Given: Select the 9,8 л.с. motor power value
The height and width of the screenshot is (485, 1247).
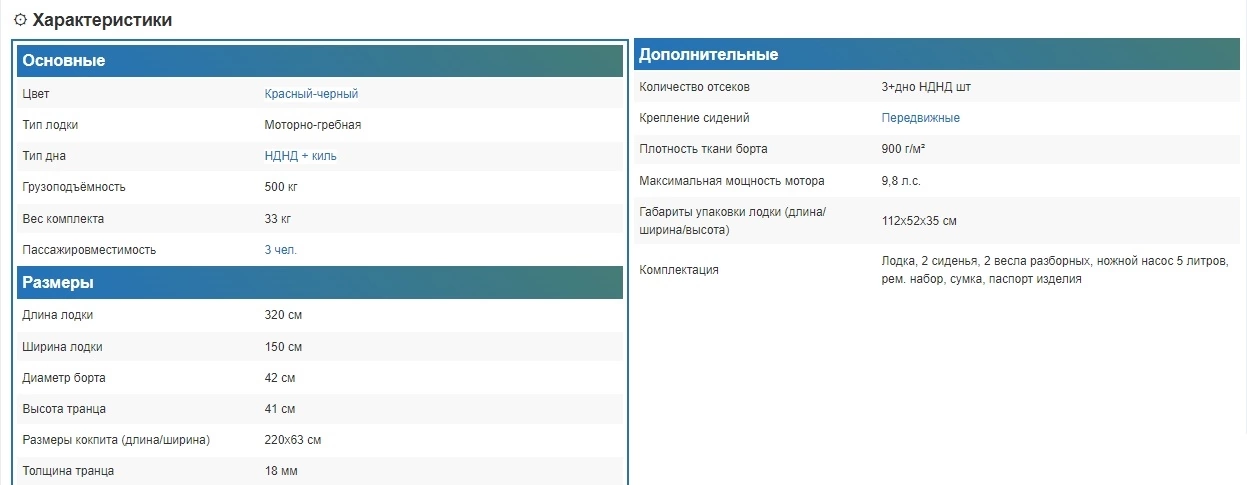Looking at the screenshot, I should pyautogui.click(x=901, y=181).
